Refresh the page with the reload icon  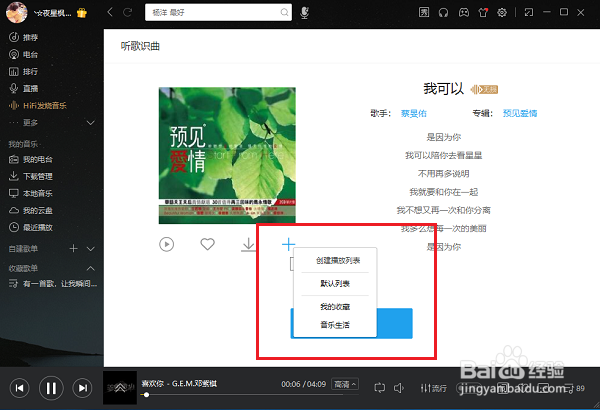127,12
